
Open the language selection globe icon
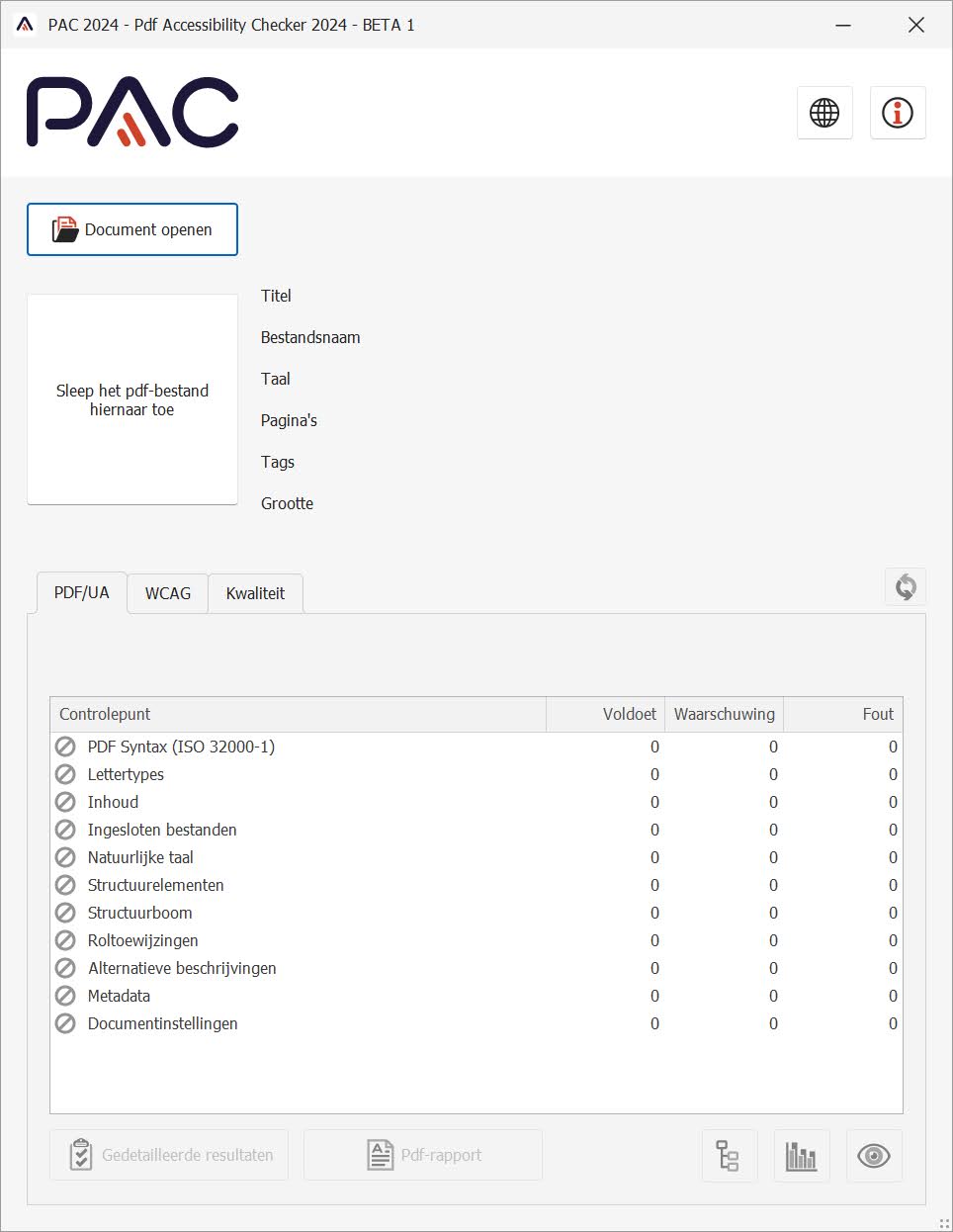[x=824, y=112]
